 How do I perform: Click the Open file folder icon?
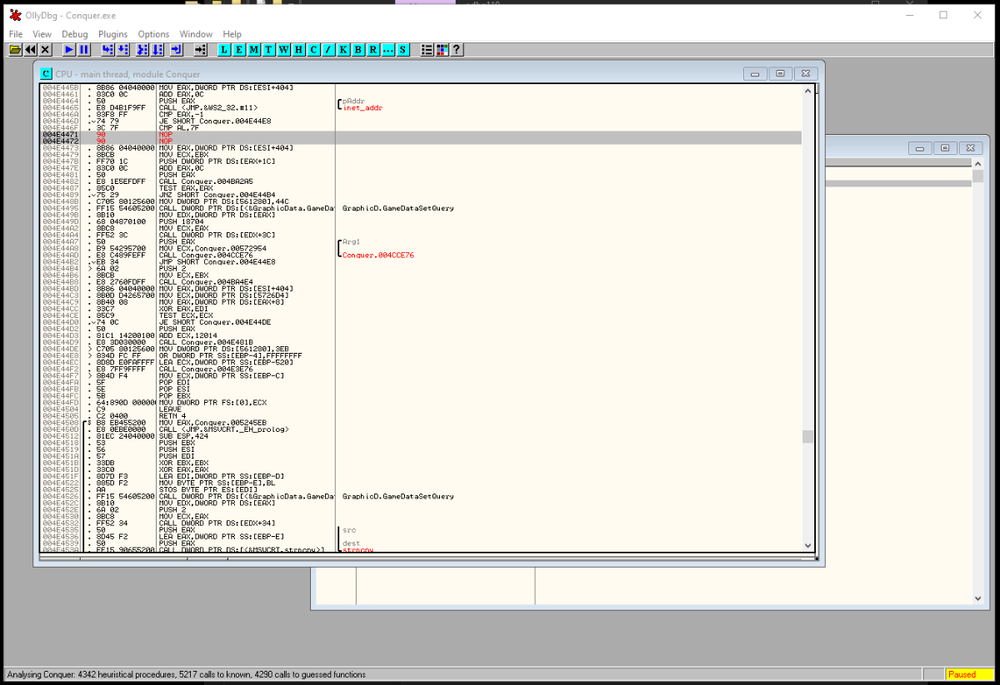15,49
